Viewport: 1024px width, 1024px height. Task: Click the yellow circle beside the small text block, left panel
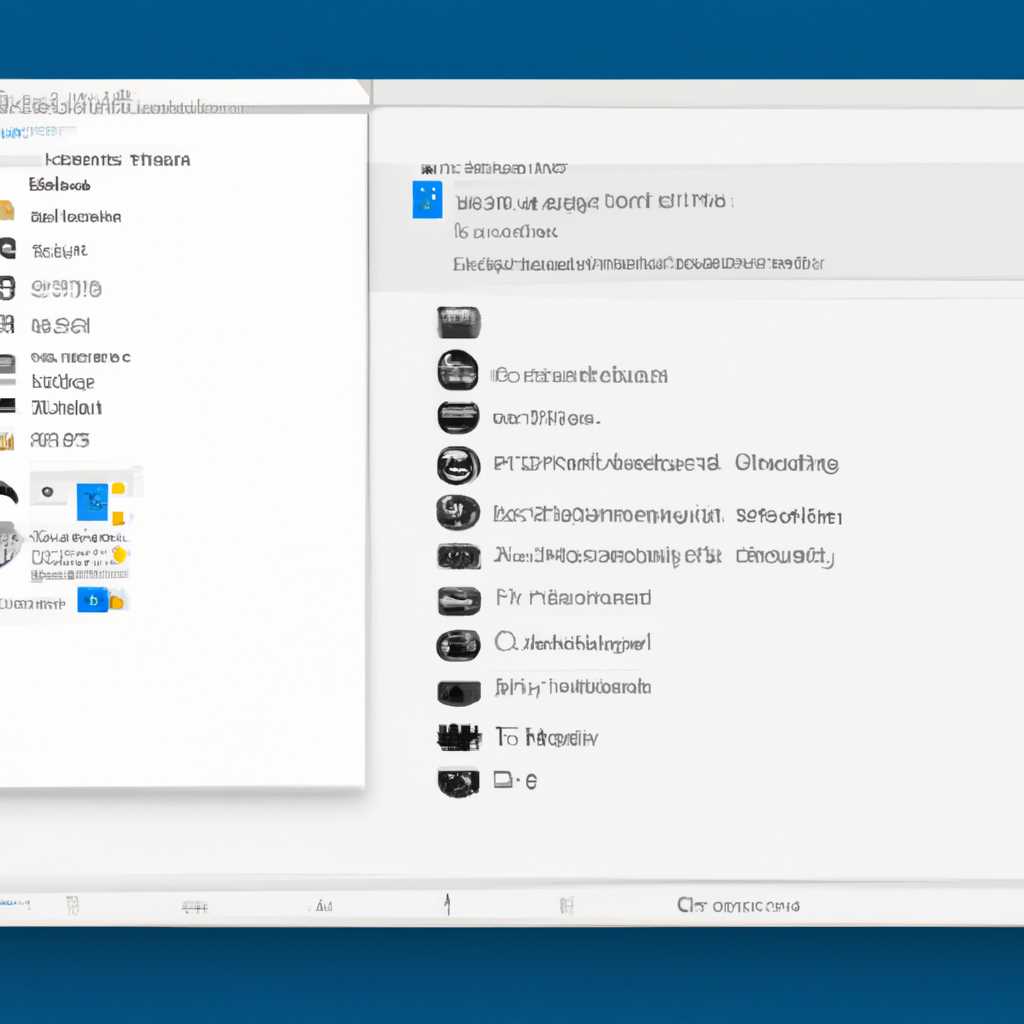pyautogui.click(x=119, y=555)
